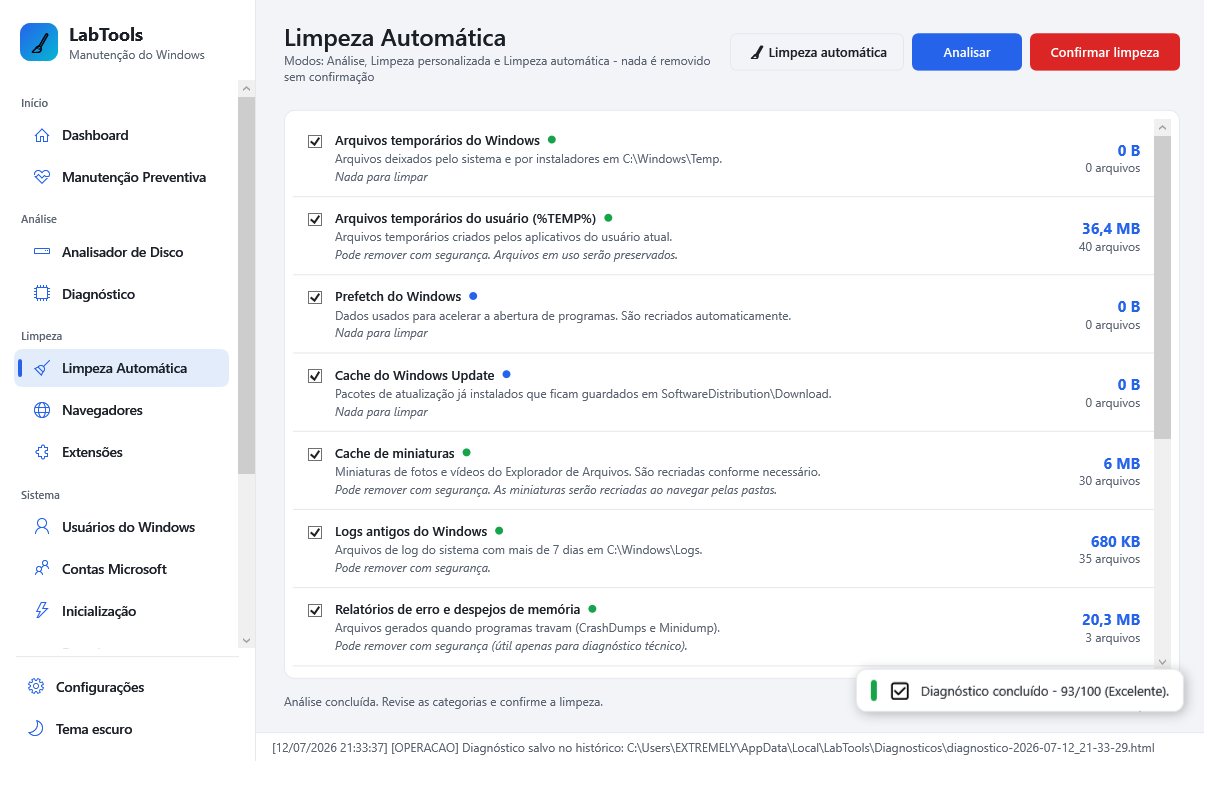Go to Analisador de Disco
This screenshot has height=800, width=1220.
(122, 252)
